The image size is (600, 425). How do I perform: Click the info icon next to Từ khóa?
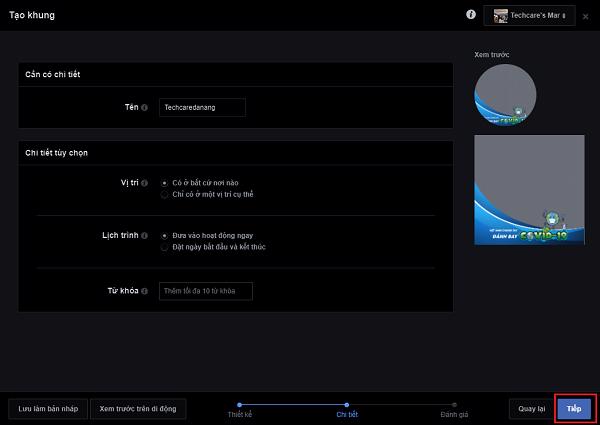pos(145,291)
